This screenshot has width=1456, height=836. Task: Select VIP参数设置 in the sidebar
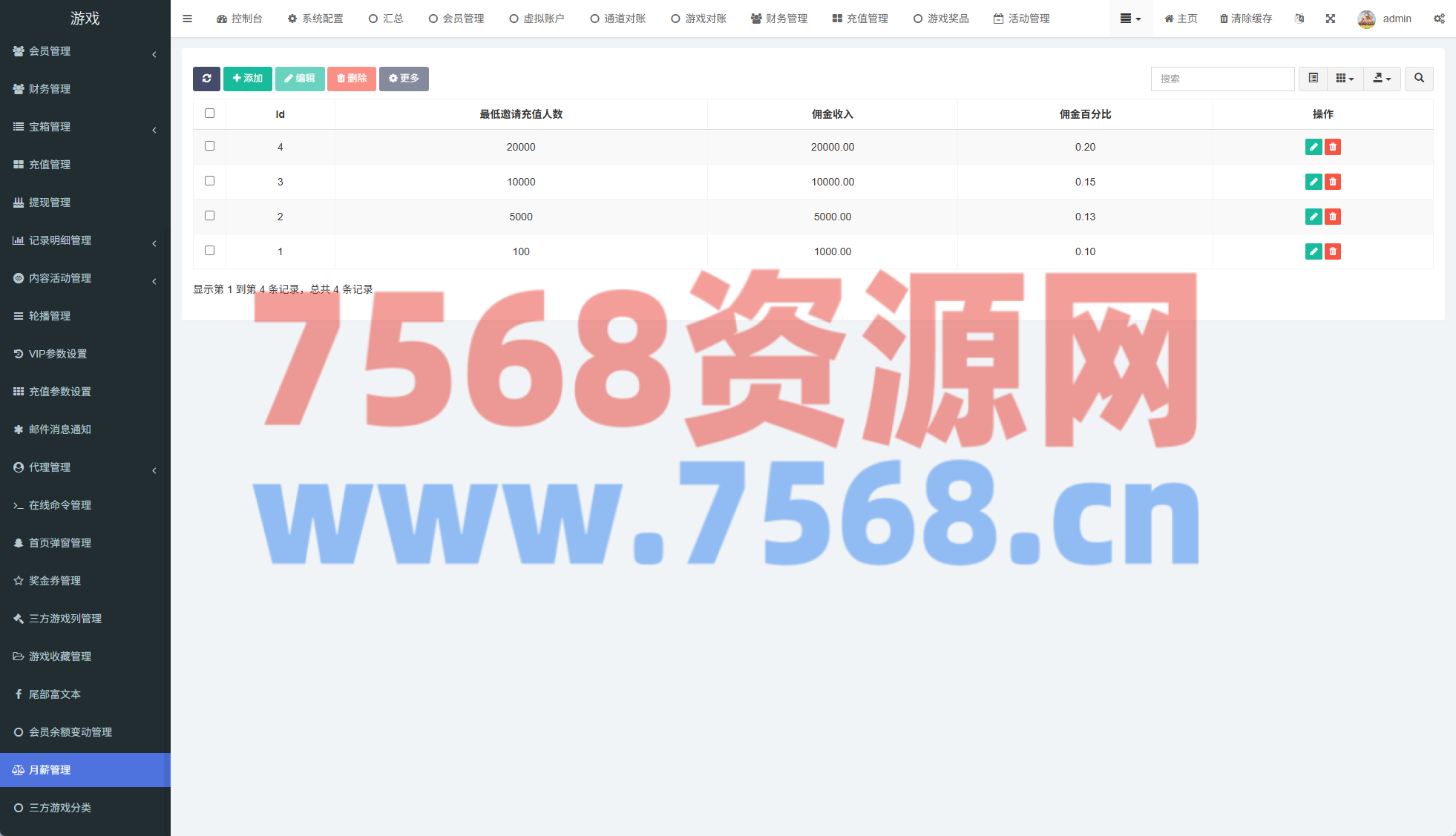pos(58,354)
